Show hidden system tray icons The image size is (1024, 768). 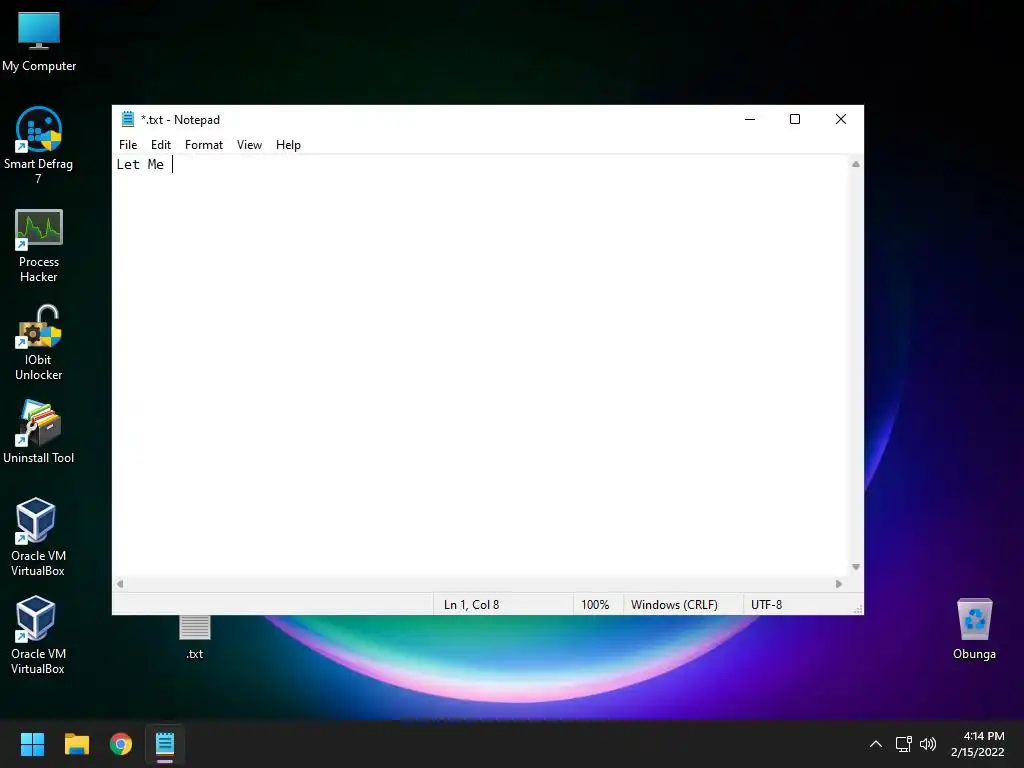tap(876, 744)
